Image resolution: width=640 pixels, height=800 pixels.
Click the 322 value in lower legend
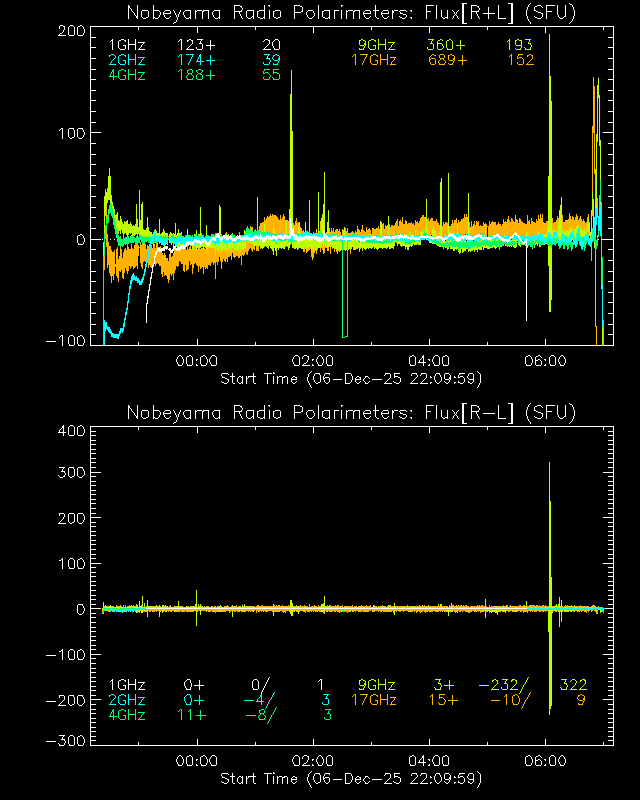pos(572,685)
